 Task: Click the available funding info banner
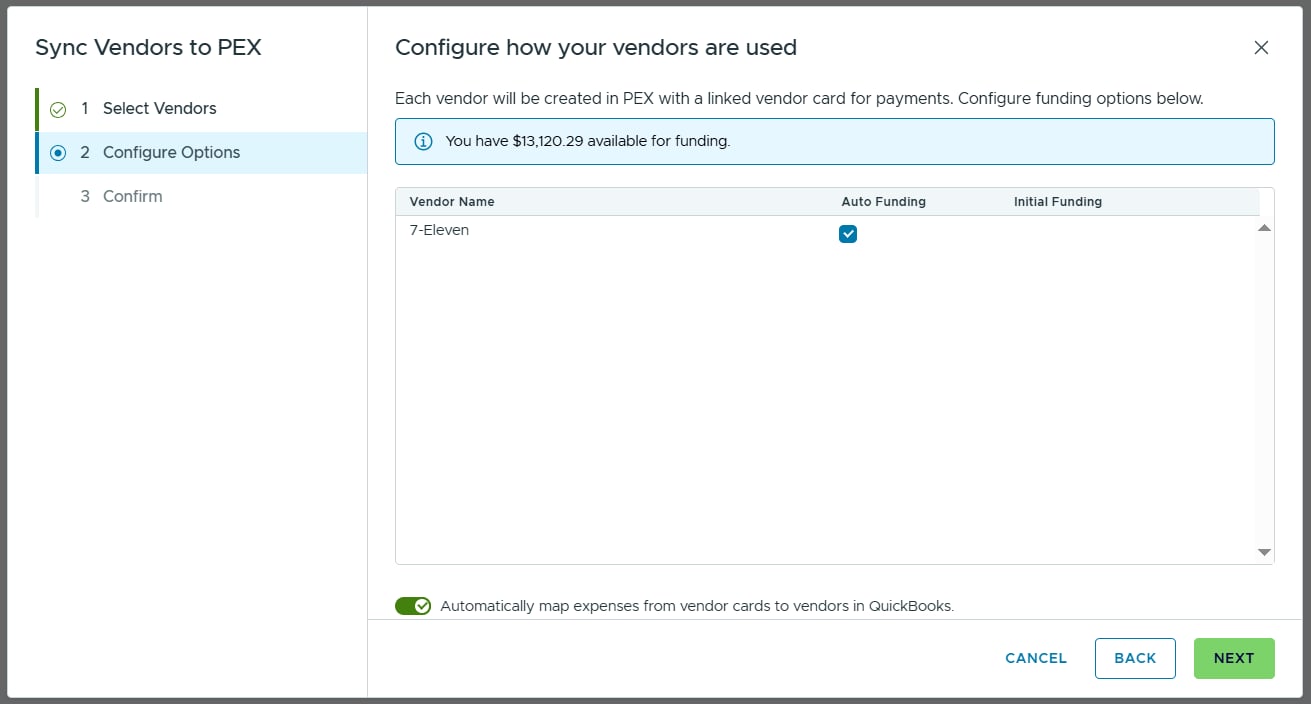pos(835,141)
